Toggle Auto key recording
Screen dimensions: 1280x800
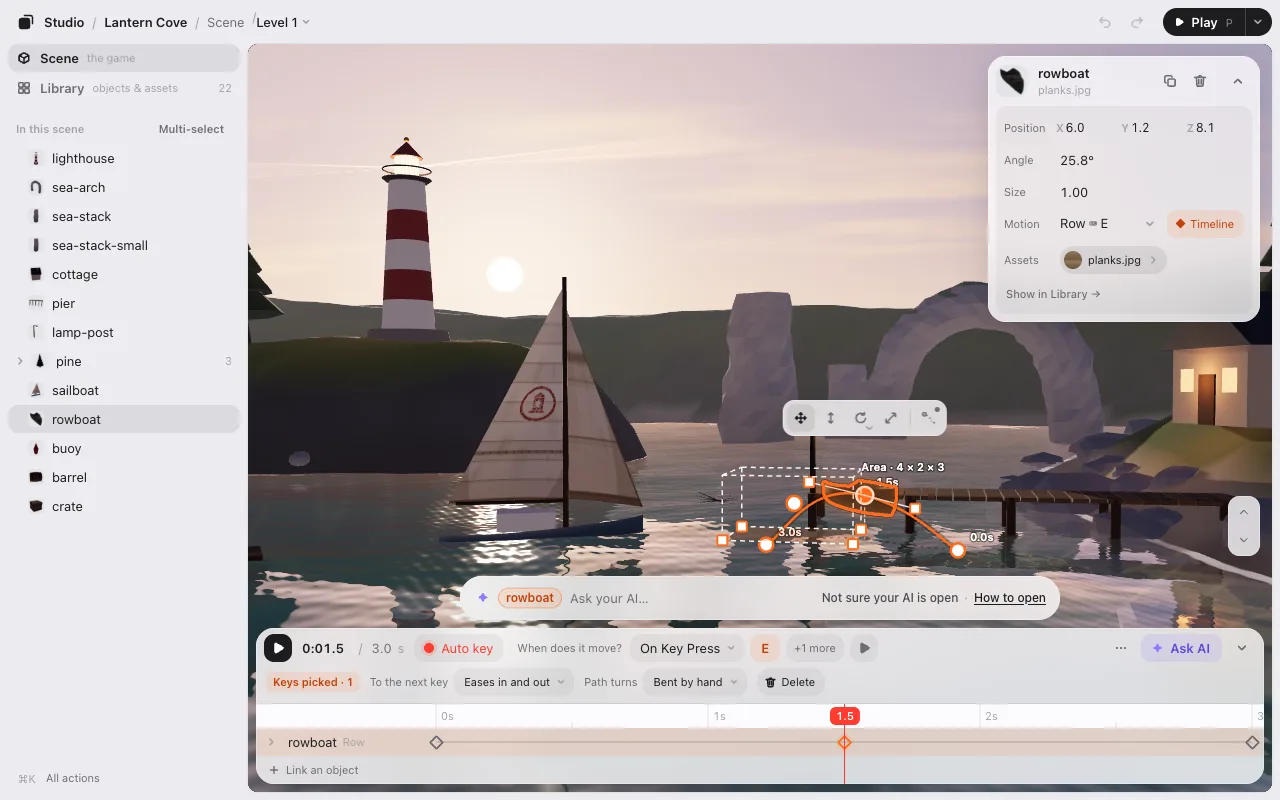pos(458,648)
